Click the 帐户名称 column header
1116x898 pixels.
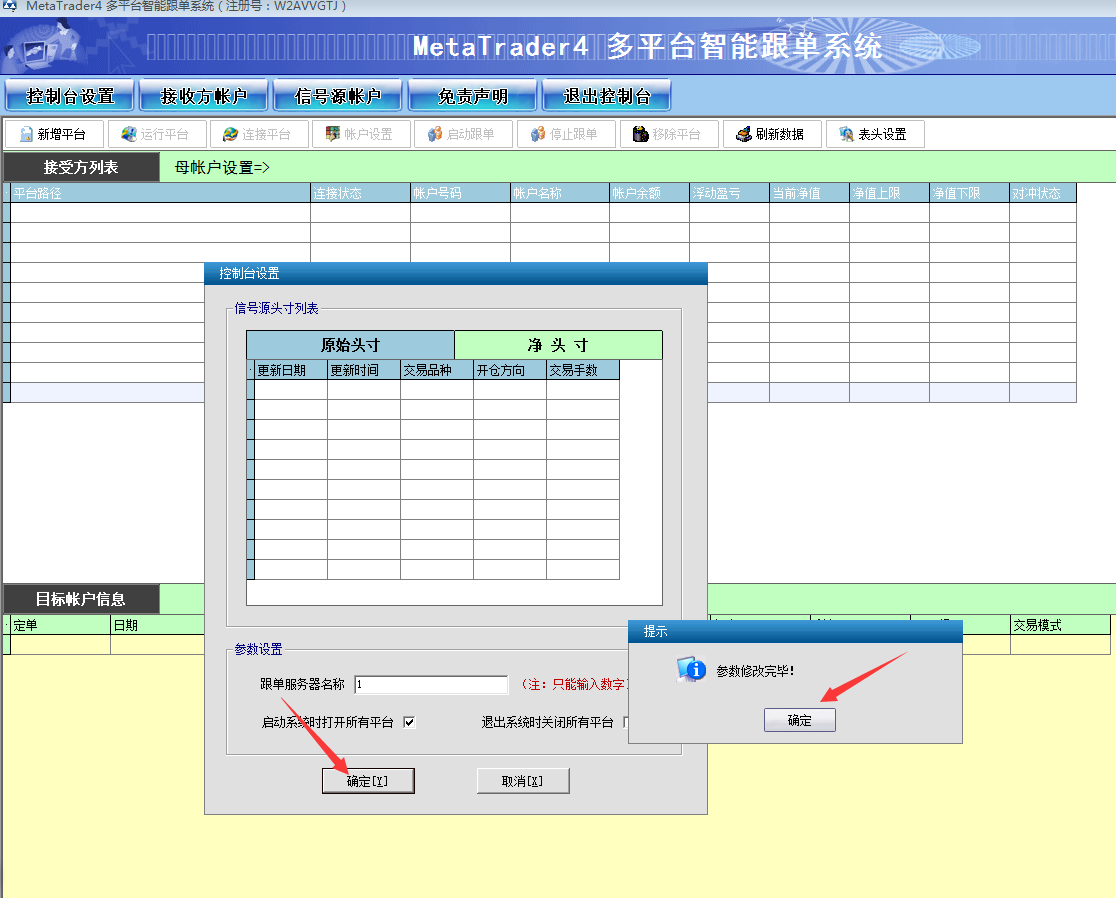pyautogui.click(x=560, y=193)
